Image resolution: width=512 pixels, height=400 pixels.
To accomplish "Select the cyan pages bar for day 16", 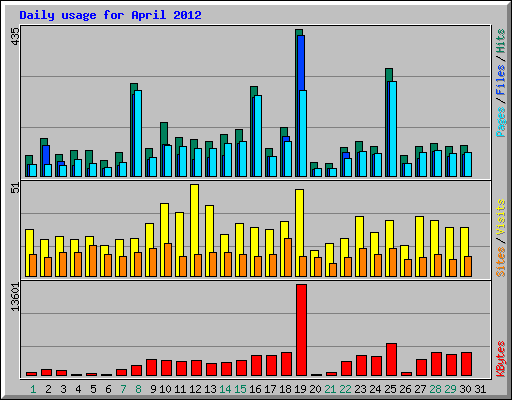I will pos(258,136).
